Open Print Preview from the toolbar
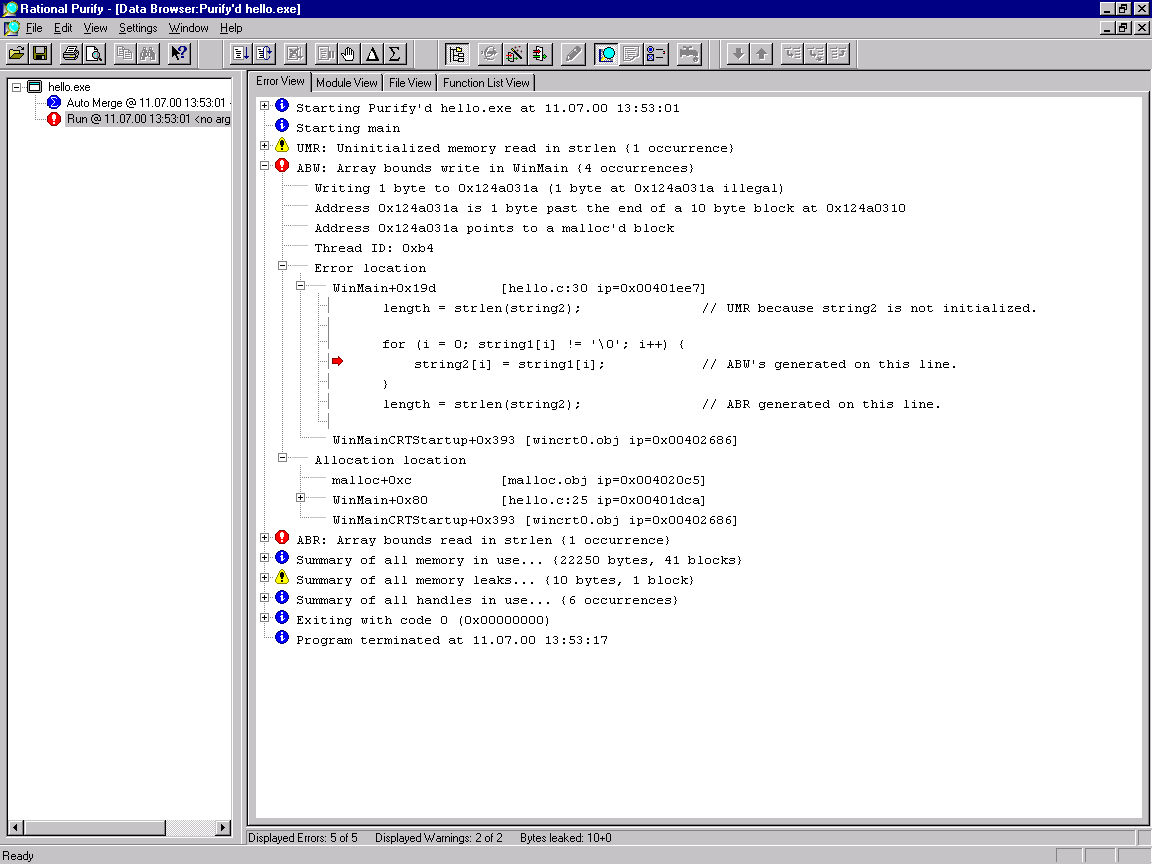 pyautogui.click(x=94, y=54)
